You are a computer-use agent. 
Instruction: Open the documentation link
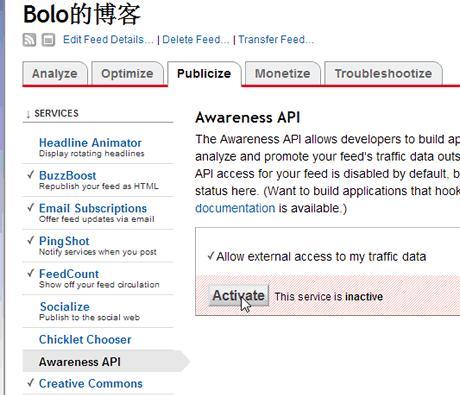click(x=235, y=208)
